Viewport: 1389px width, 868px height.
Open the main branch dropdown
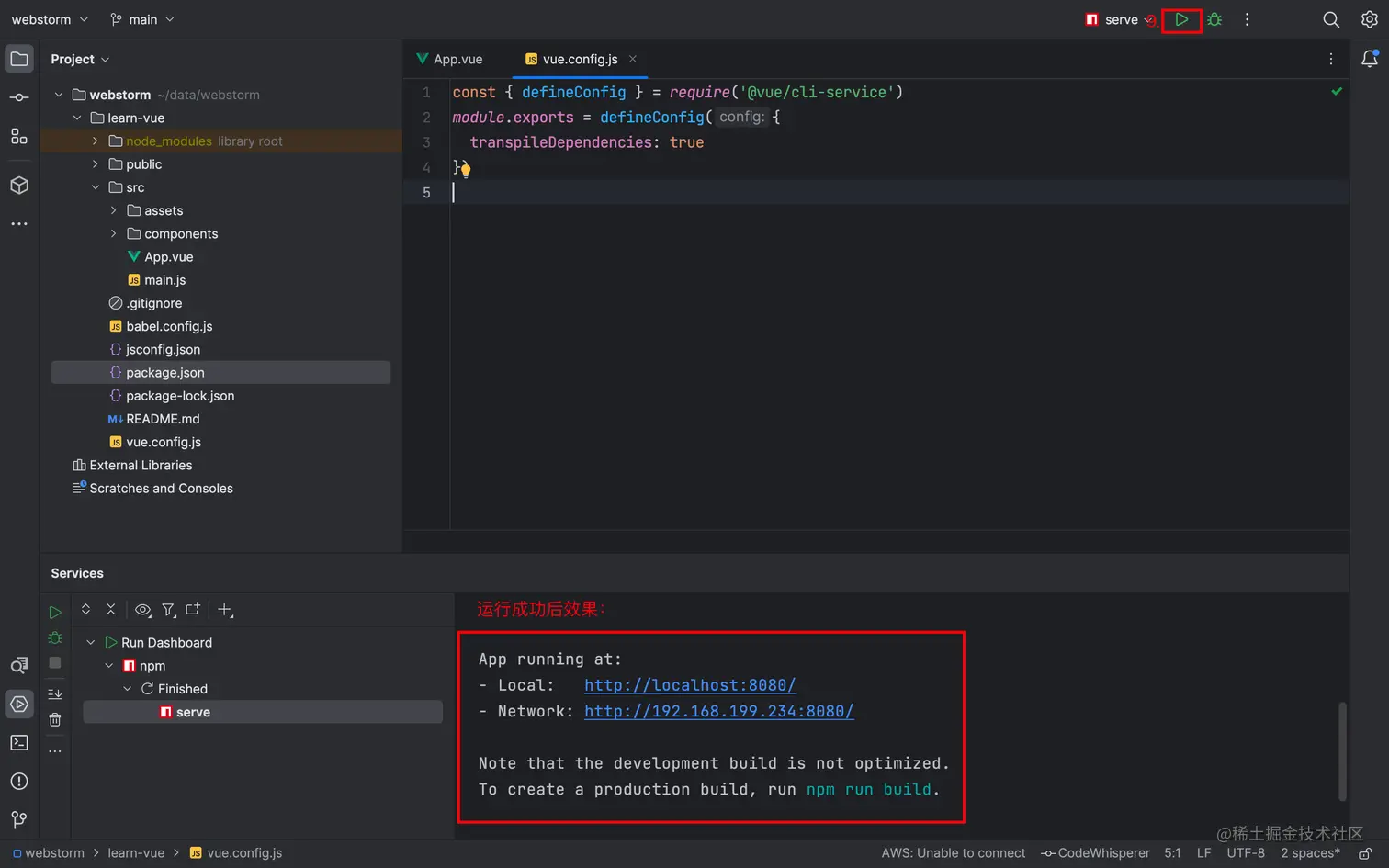coord(142,19)
